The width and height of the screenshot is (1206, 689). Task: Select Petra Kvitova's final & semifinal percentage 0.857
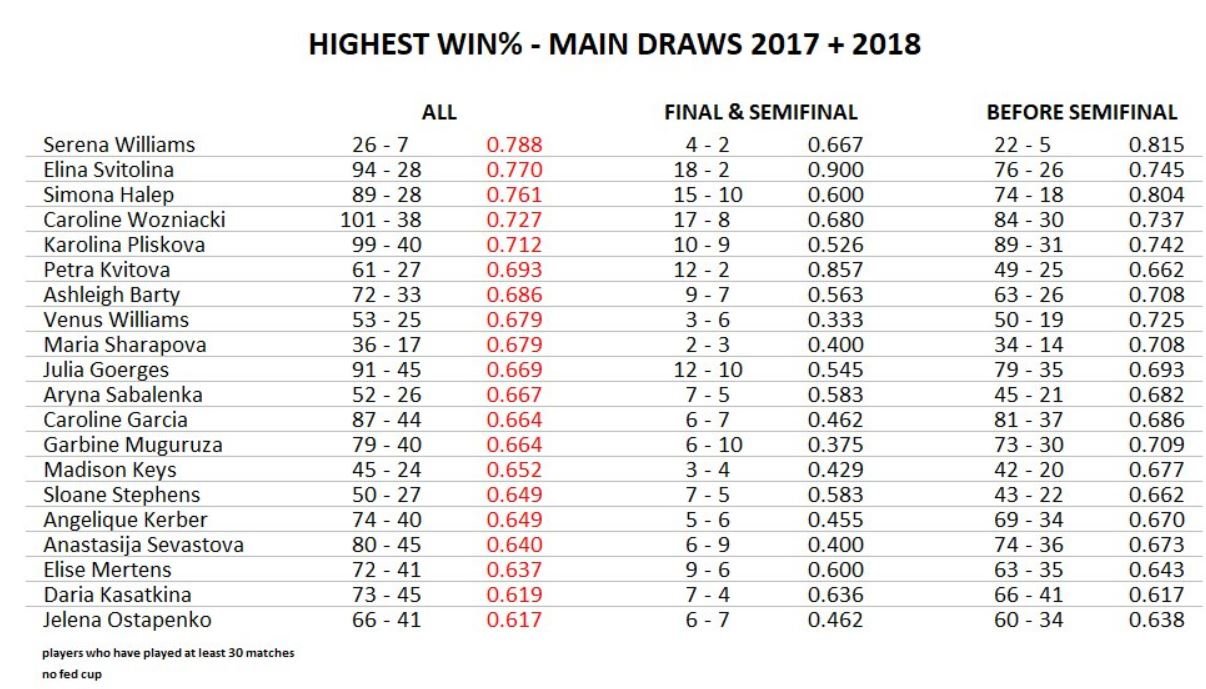click(835, 269)
